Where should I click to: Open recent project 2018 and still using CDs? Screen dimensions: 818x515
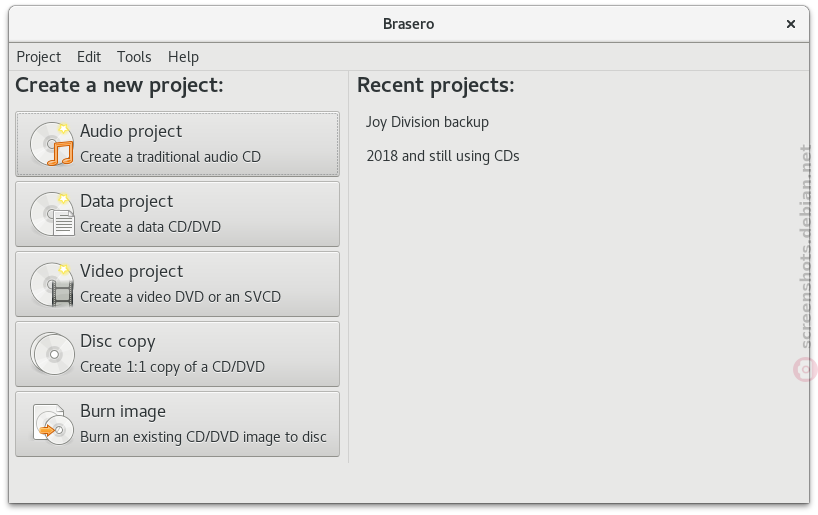pos(443,156)
